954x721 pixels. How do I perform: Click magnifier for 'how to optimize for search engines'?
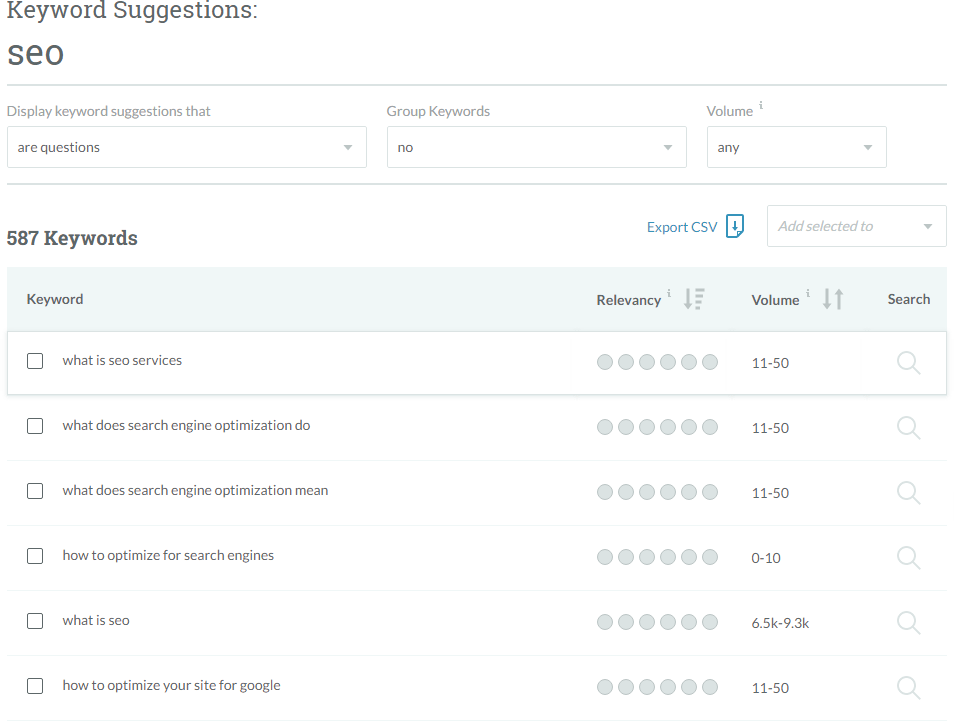pos(908,557)
